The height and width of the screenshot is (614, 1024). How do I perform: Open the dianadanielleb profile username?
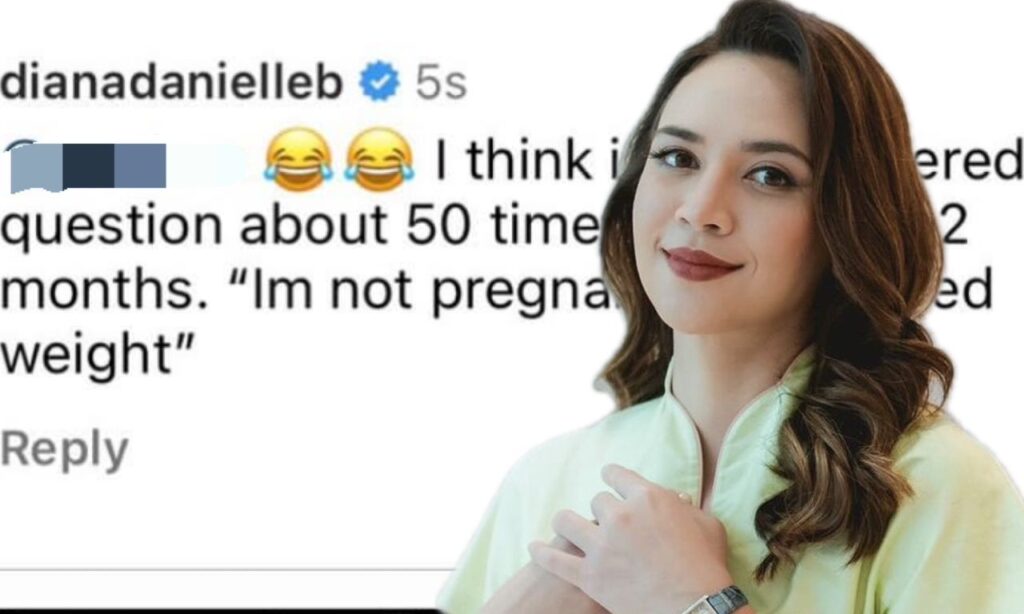point(171,83)
